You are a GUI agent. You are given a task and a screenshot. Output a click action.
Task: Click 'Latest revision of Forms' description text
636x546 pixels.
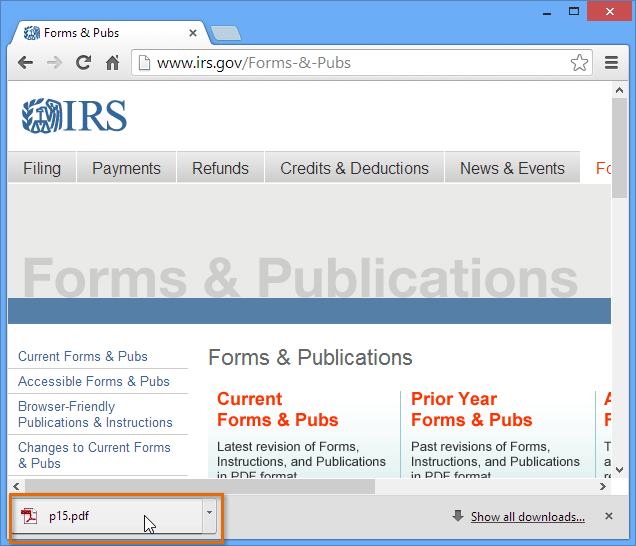click(301, 461)
